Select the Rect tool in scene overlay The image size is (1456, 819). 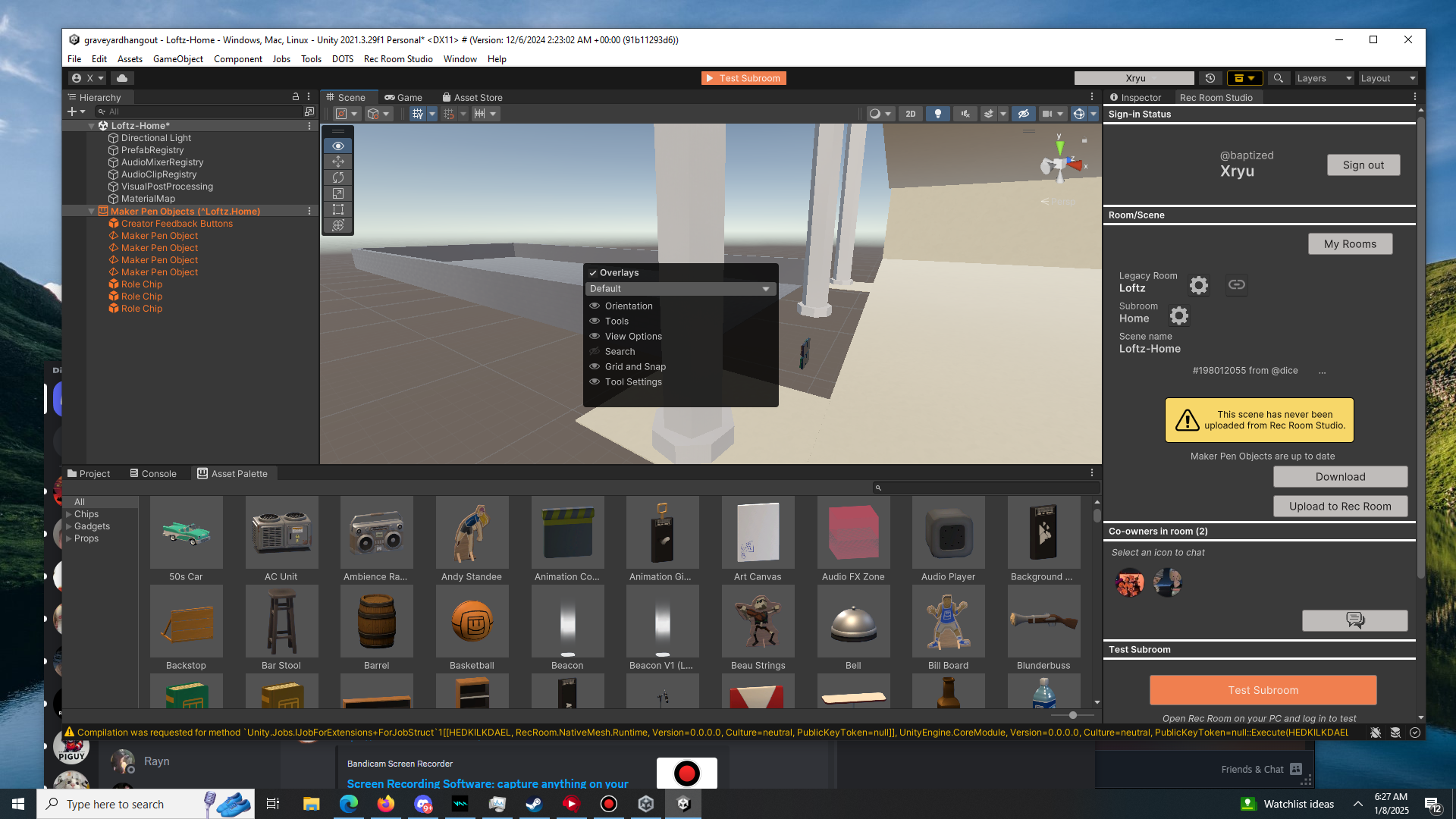tap(338, 209)
